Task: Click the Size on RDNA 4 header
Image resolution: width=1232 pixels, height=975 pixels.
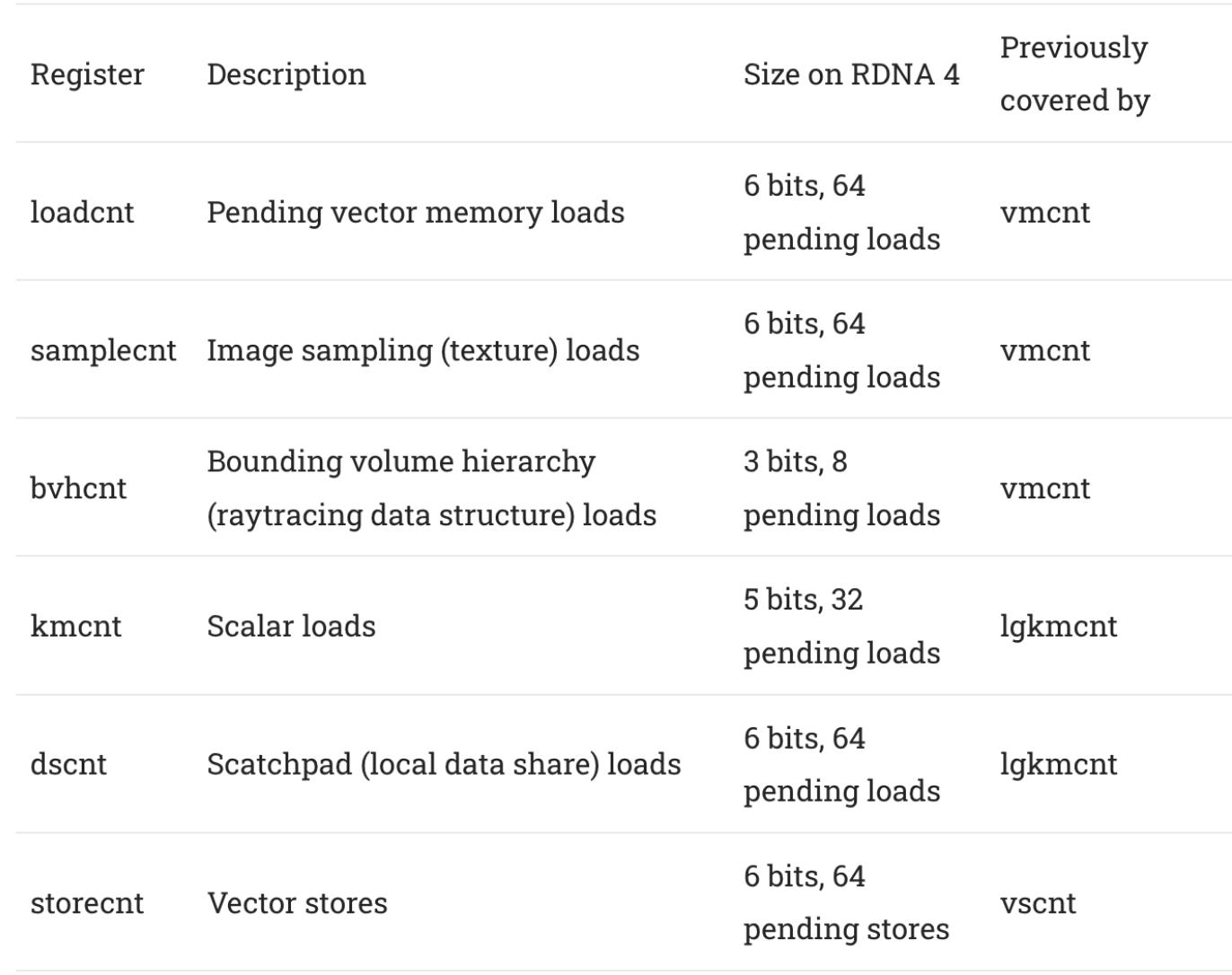Action: tap(851, 75)
